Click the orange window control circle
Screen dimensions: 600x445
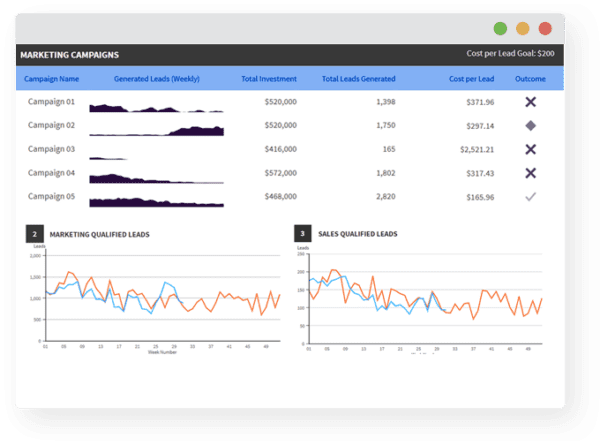click(x=523, y=28)
